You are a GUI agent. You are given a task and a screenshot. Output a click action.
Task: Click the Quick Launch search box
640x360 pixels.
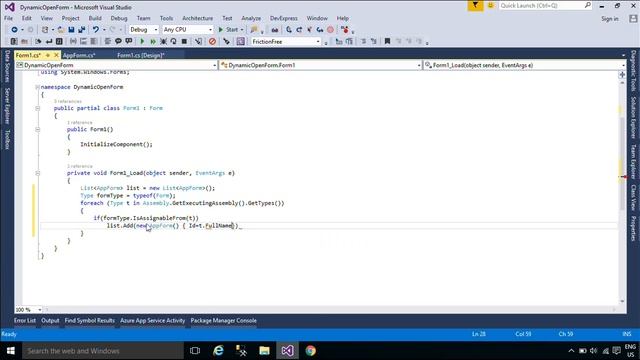[x=545, y=6]
